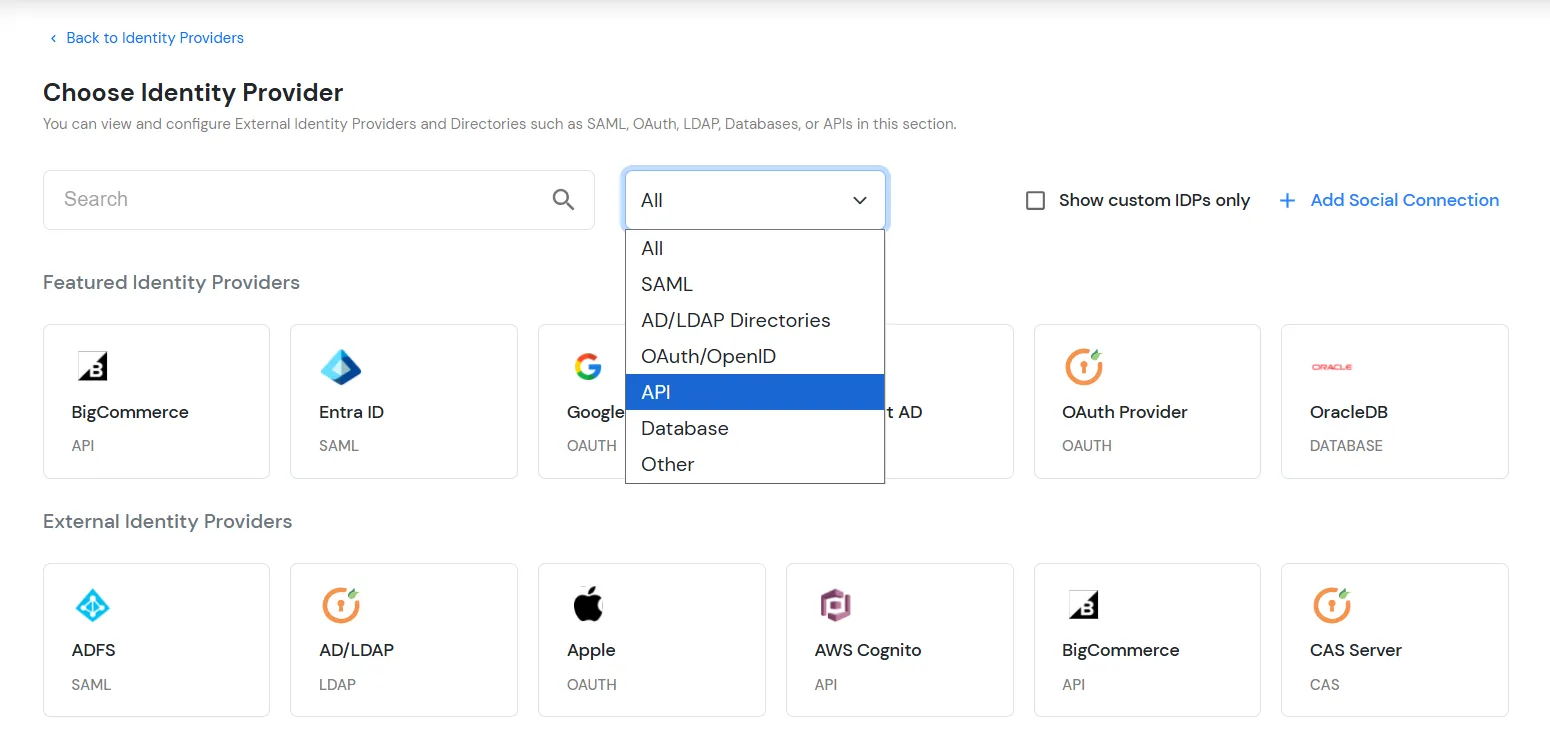This screenshot has height=732, width=1550.
Task: Click the CAS Server logo icon
Action: (1331, 605)
